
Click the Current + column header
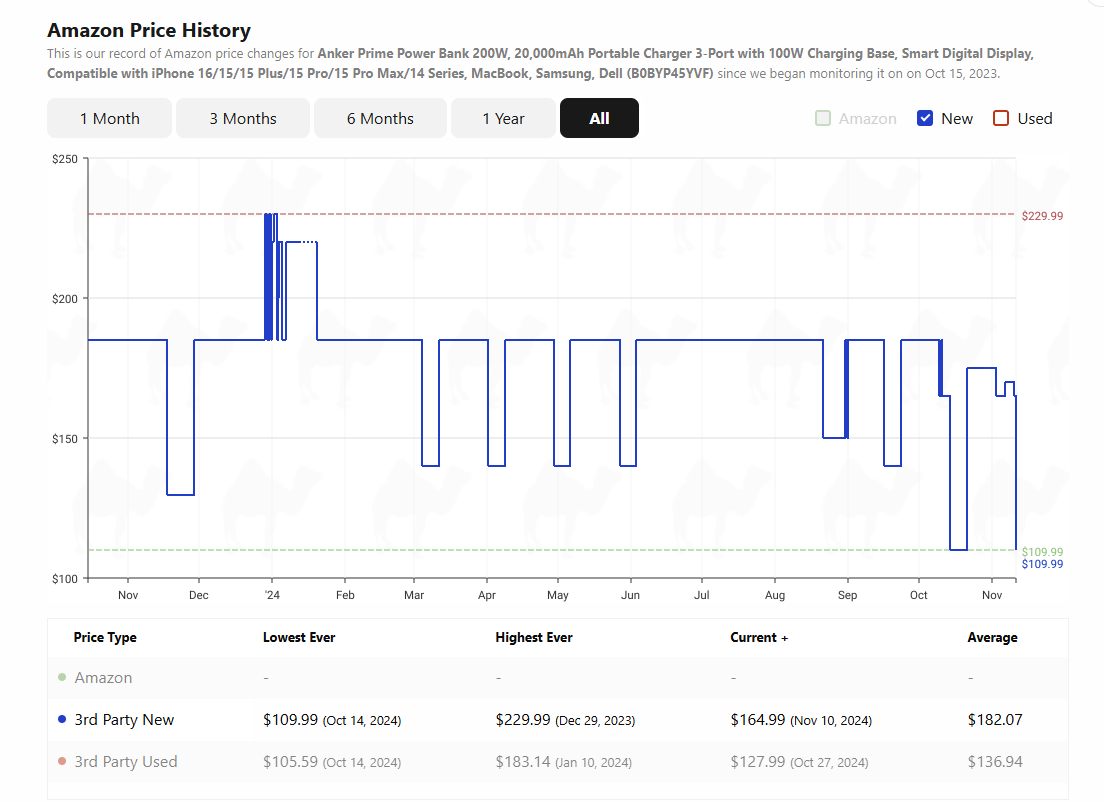point(759,637)
